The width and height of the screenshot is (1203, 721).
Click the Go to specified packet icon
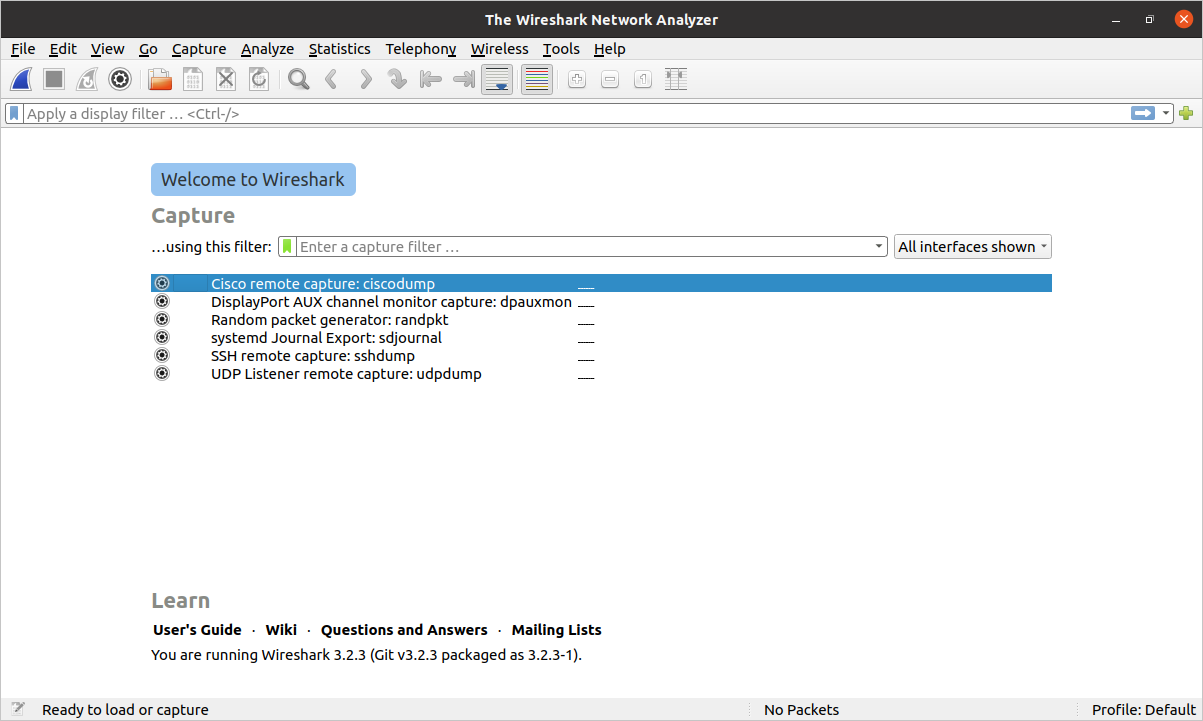[398, 79]
